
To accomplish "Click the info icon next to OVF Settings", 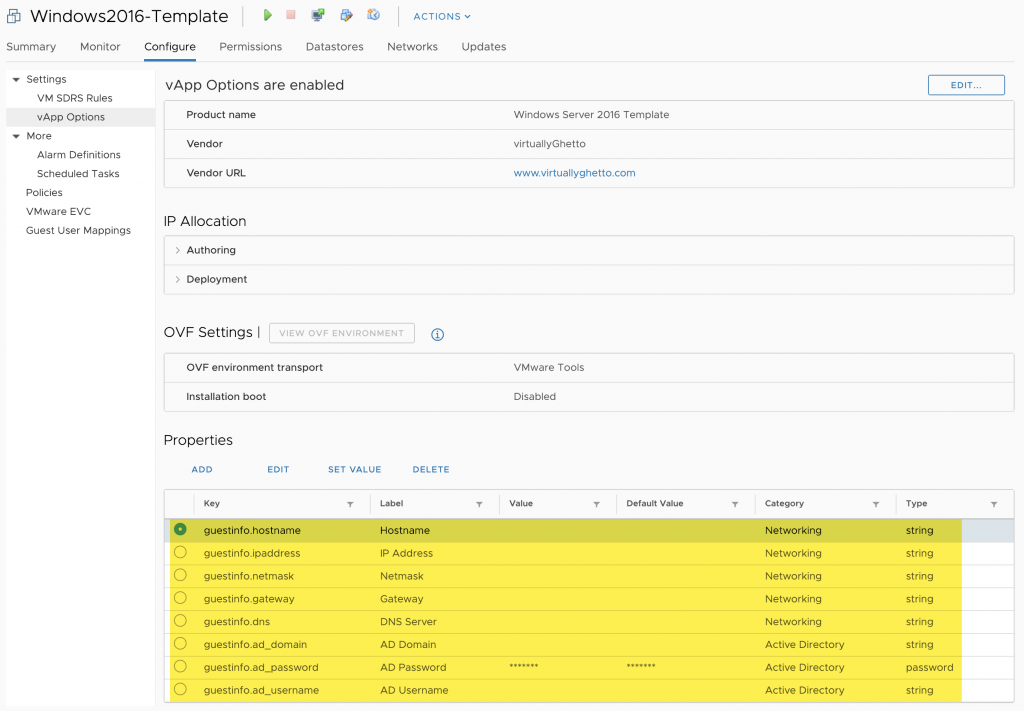I will [x=437, y=335].
